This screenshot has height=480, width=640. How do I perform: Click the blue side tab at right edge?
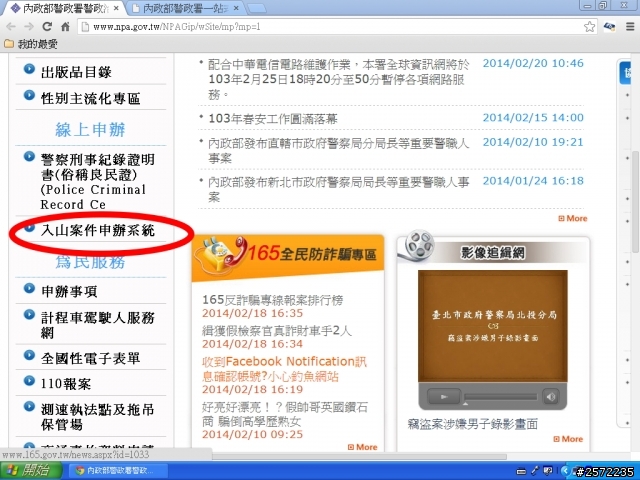tap(625, 73)
